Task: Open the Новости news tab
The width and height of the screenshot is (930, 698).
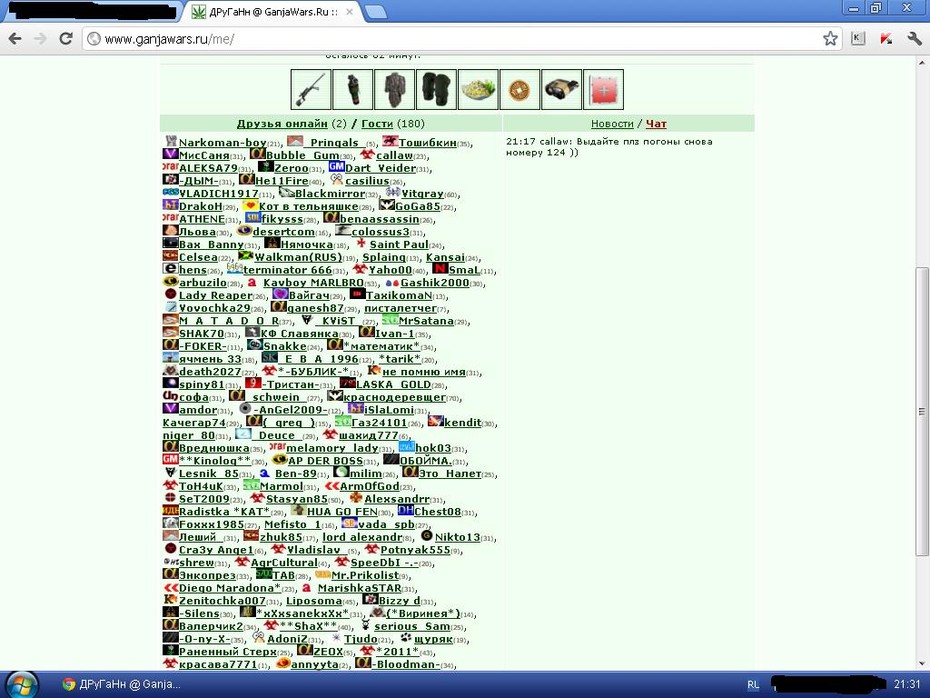Action: tap(612, 123)
